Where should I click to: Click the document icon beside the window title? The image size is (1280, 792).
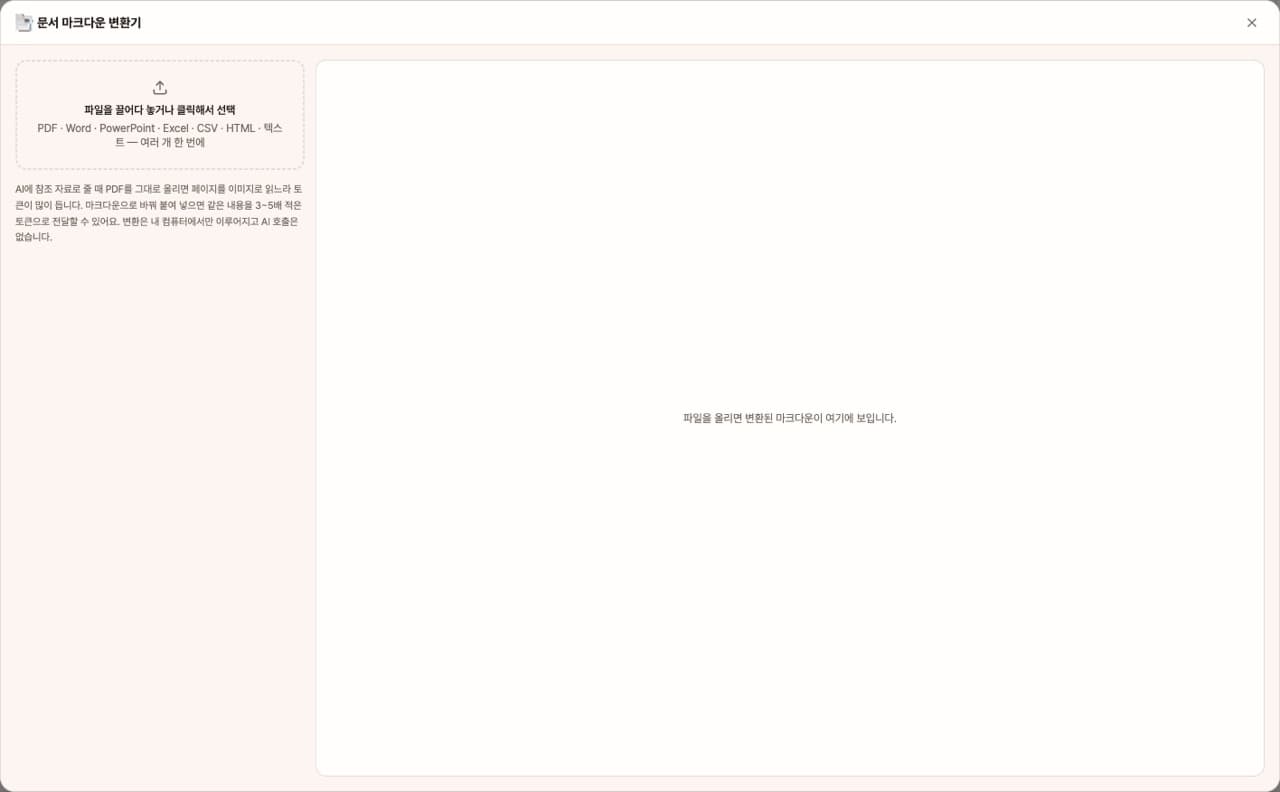(x=24, y=22)
